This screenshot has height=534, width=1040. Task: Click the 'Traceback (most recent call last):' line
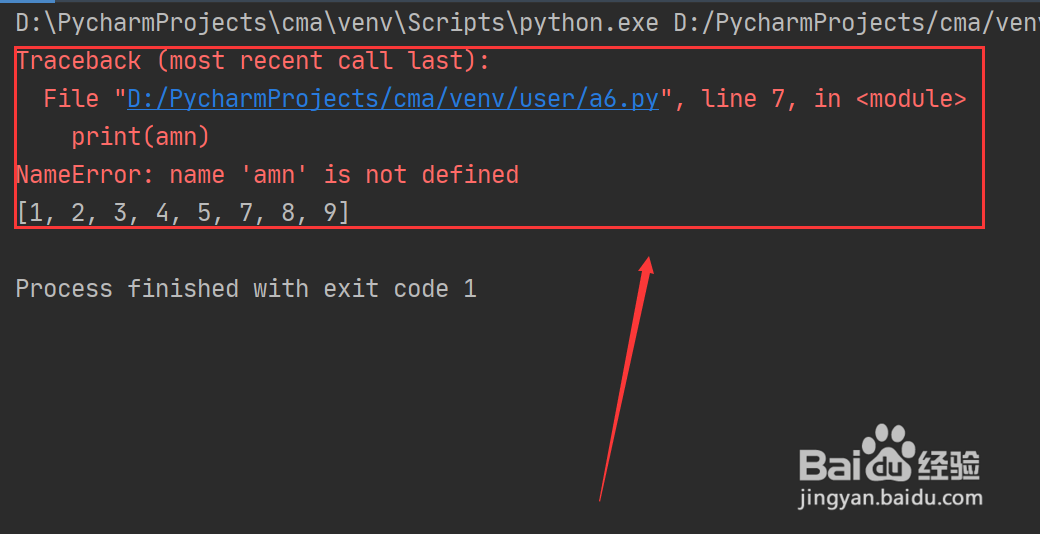(x=253, y=61)
